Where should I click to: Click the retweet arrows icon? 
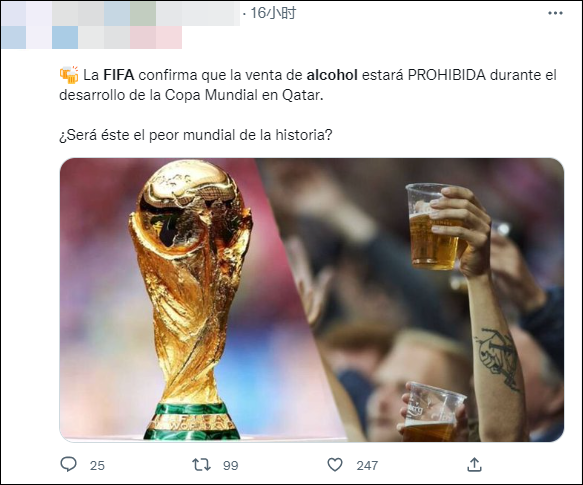point(201,465)
